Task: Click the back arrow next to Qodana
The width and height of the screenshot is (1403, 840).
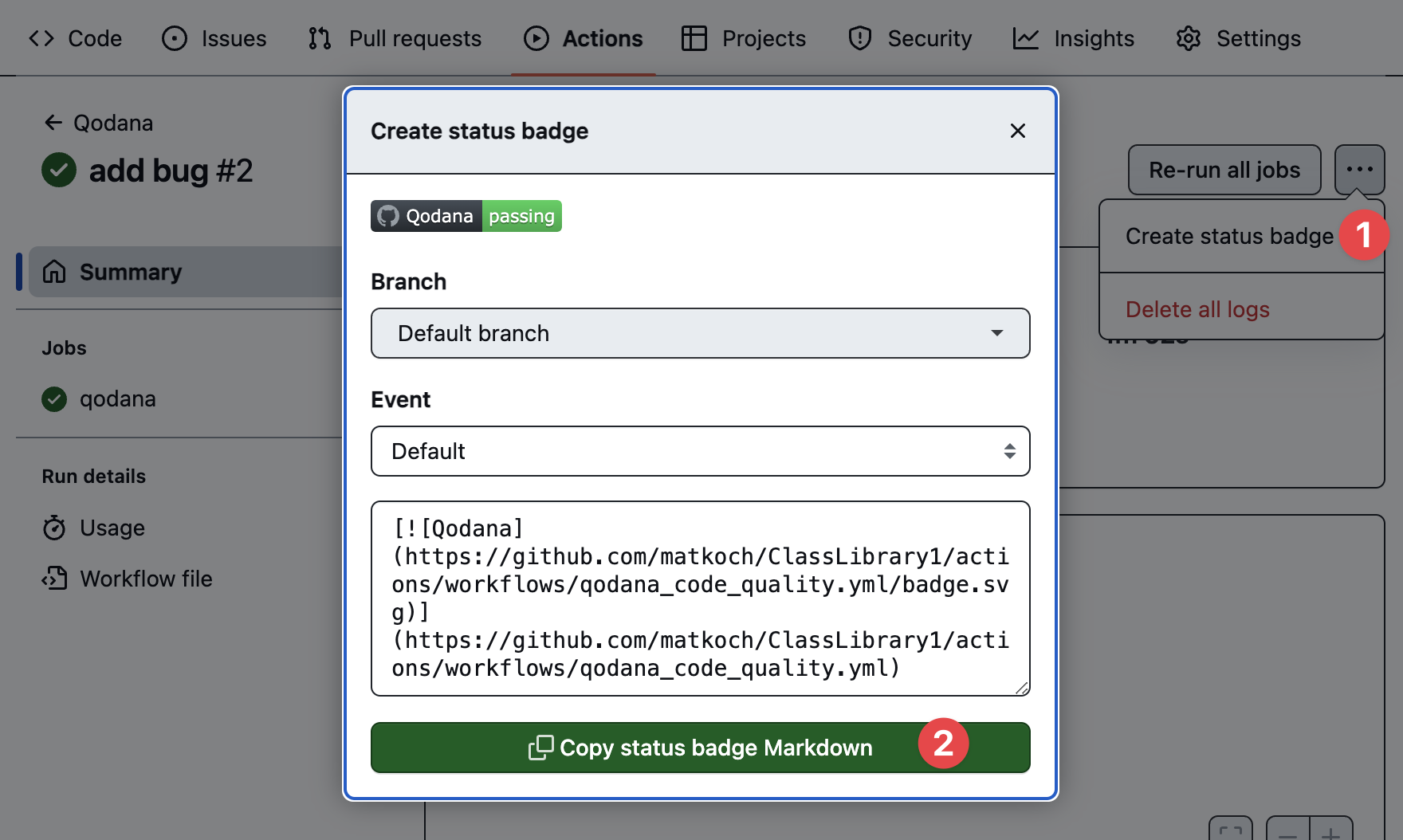Action: pyautogui.click(x=53, y=123)
